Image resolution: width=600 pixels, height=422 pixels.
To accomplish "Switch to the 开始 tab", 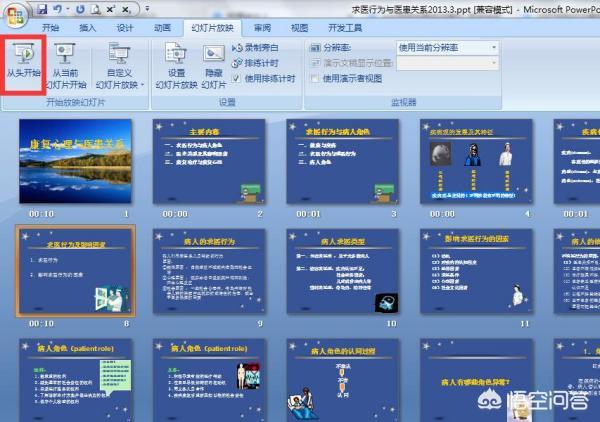I will click(x=50, y=28).
